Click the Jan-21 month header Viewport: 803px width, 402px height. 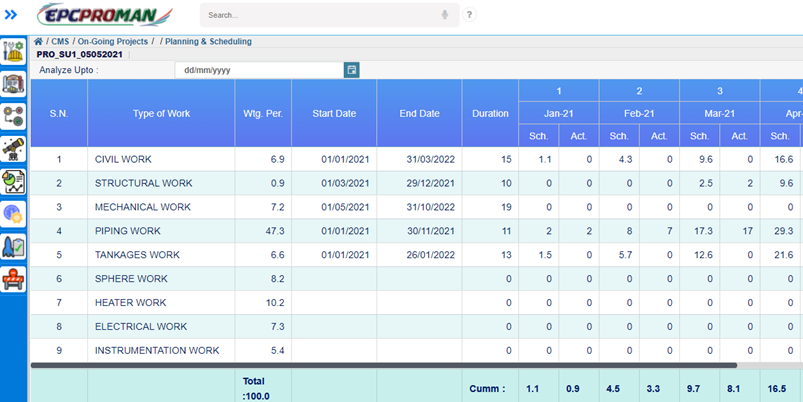click(559, 114)
